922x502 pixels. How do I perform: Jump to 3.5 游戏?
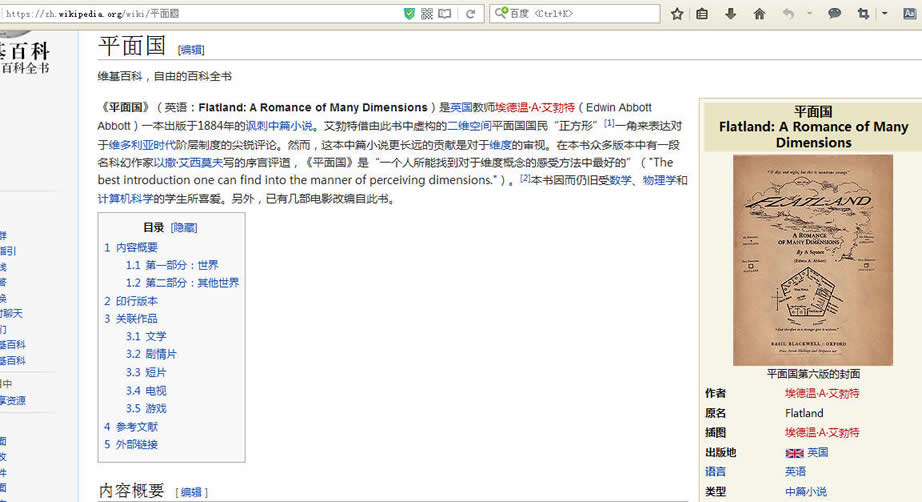point(146,408)
